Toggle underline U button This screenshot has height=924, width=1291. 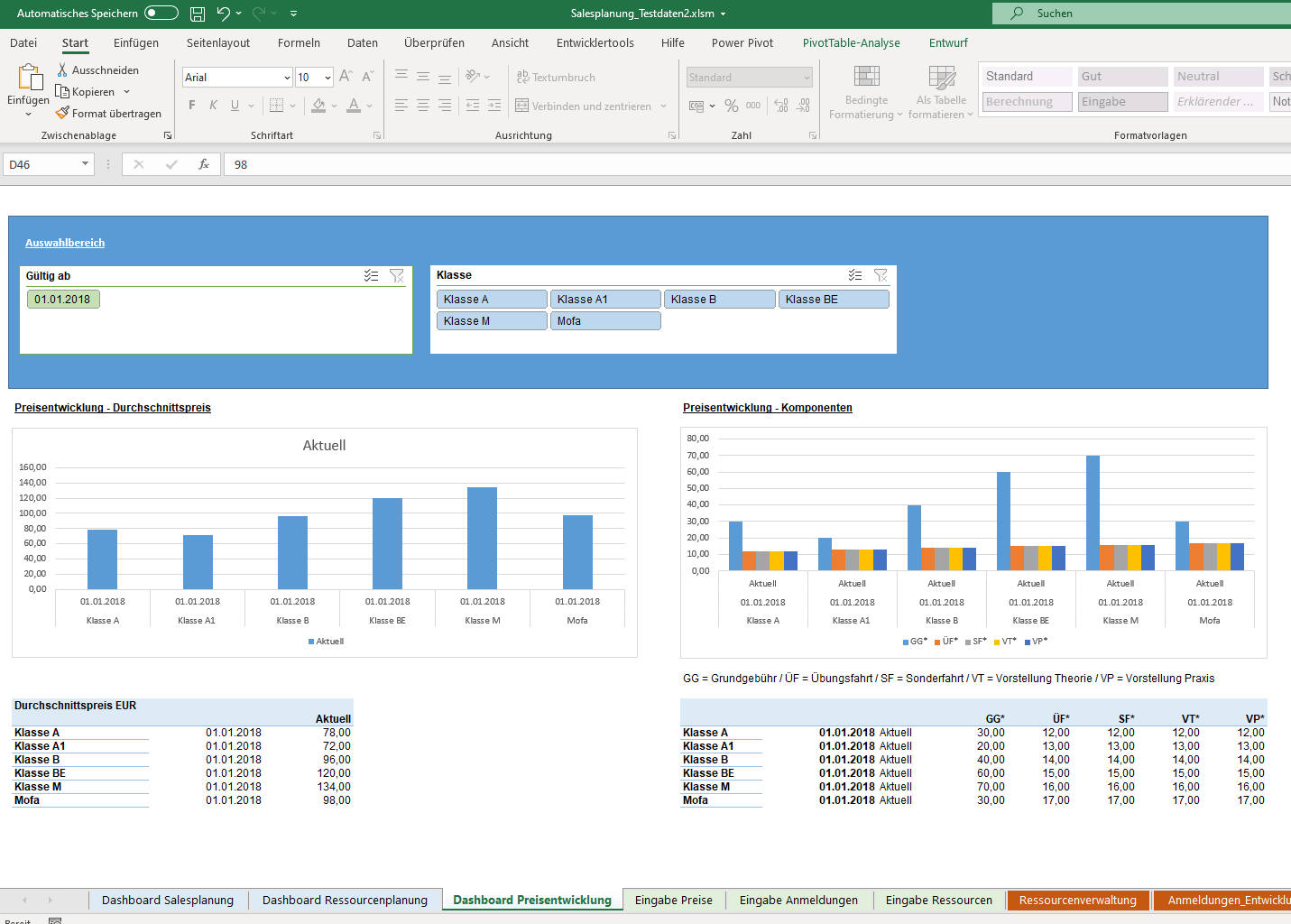pos(235,106)
